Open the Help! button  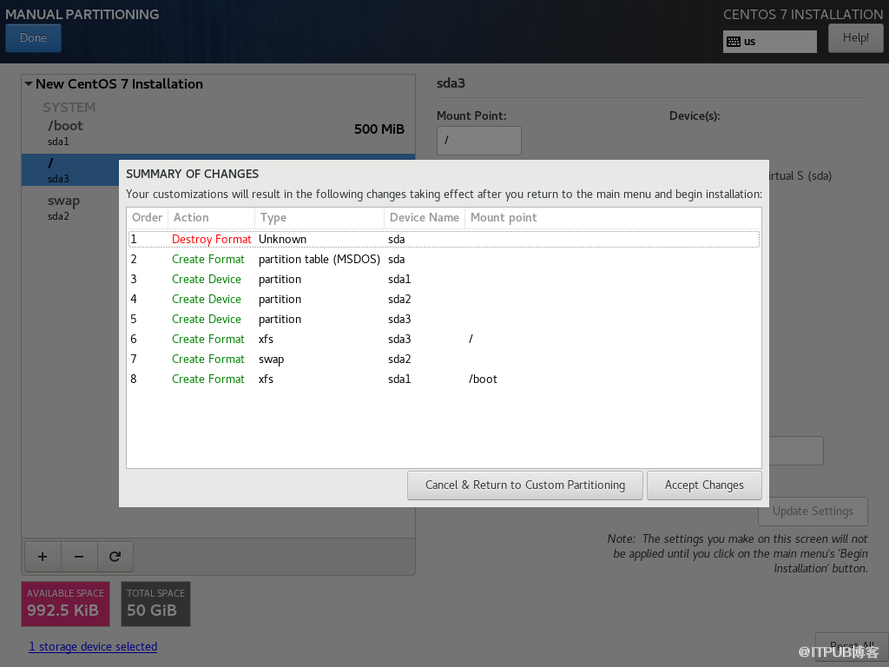point(855,38)
